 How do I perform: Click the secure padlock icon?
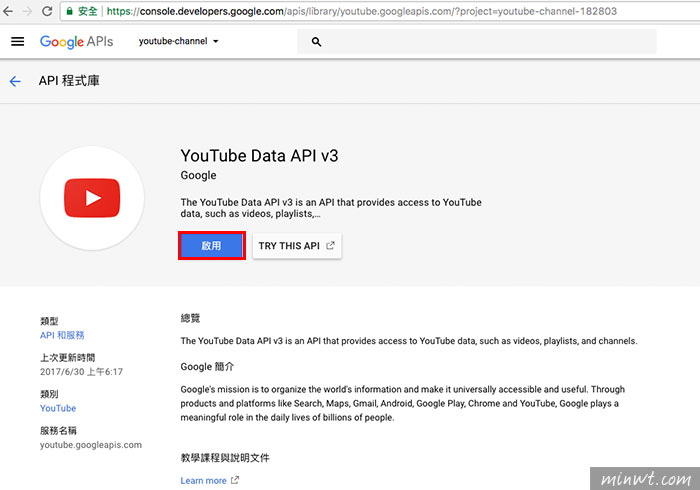click(x=69, y=11)
